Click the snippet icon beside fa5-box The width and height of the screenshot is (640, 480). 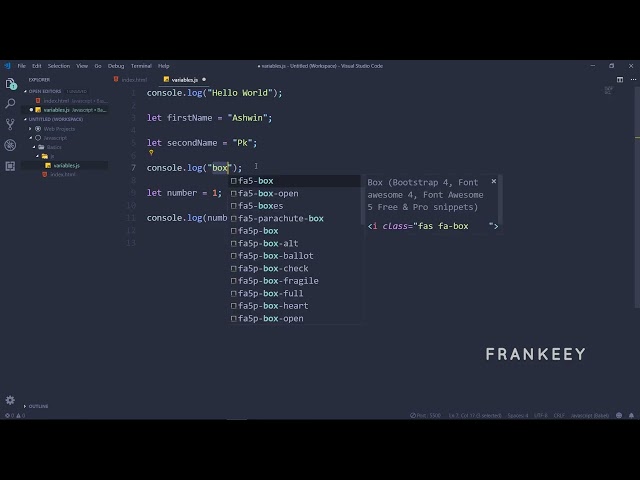[233, 181]
